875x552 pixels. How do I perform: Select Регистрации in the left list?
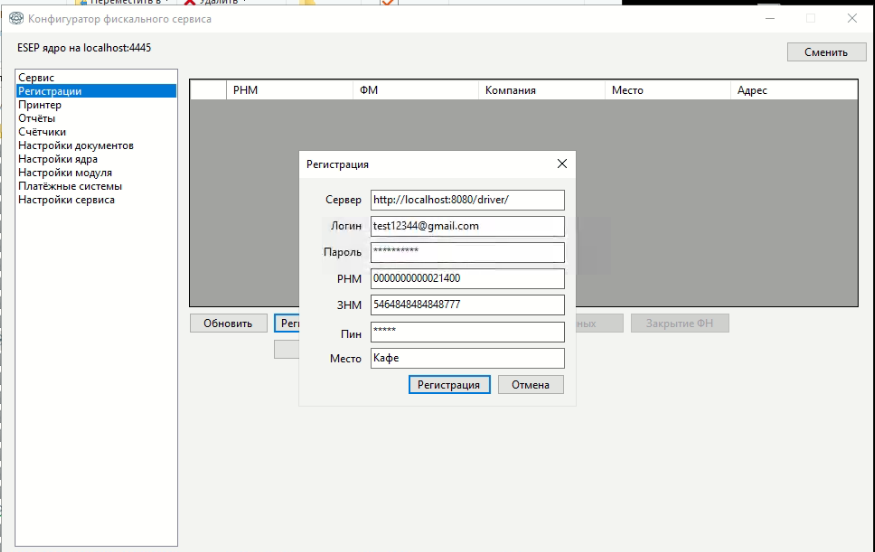96,91
